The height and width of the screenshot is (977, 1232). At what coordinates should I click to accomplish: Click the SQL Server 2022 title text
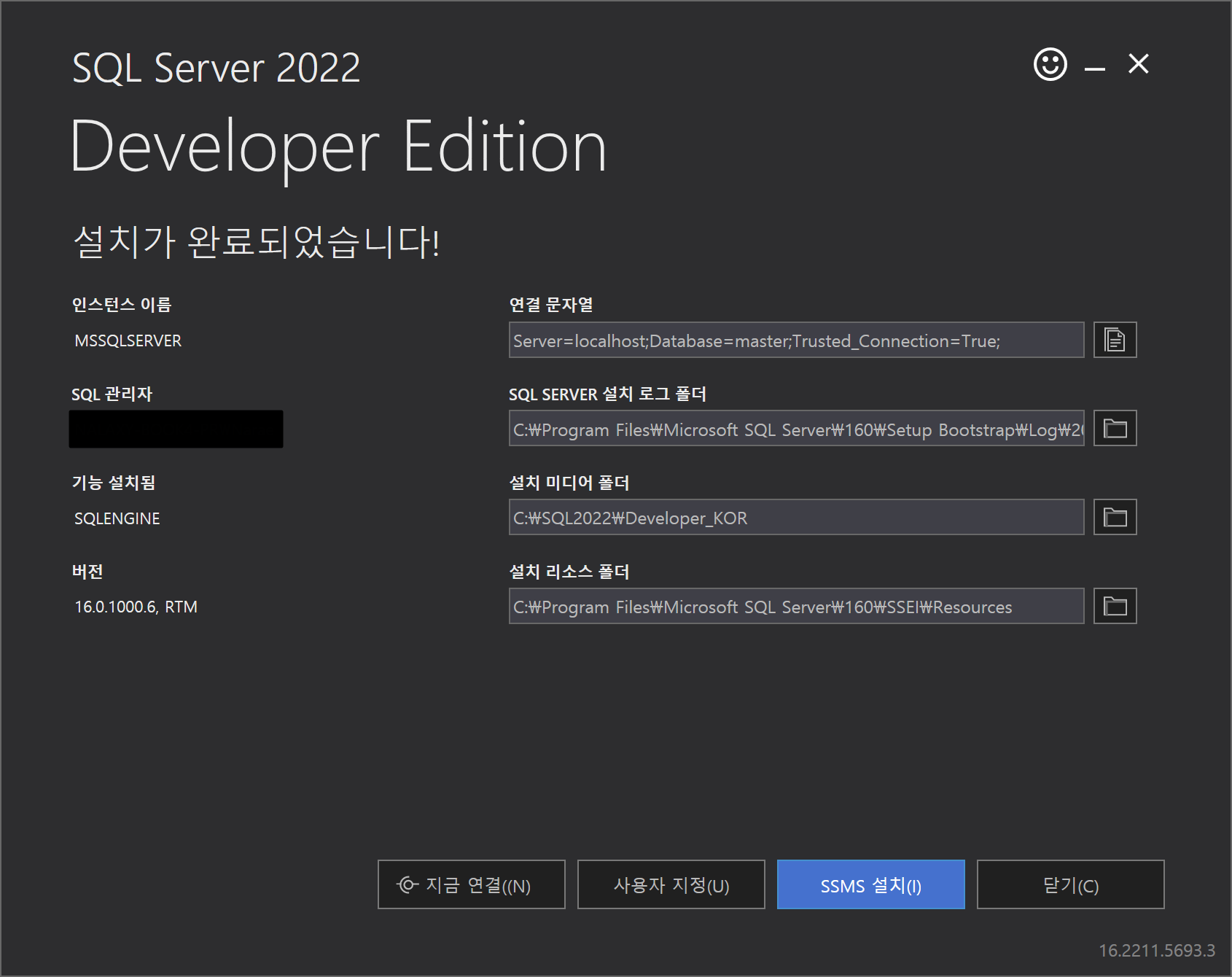[217, 68]
